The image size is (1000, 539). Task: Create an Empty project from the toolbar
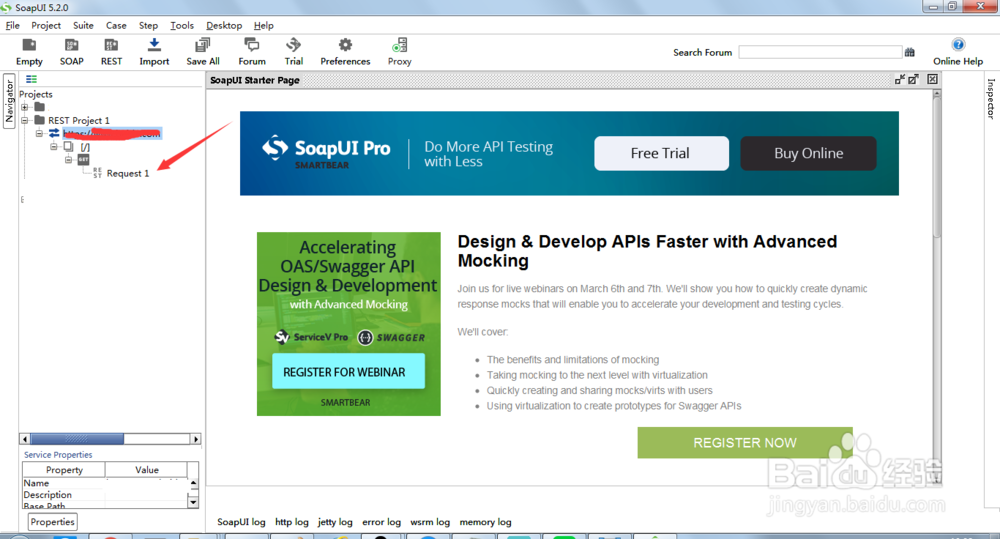tap(29, 52)
